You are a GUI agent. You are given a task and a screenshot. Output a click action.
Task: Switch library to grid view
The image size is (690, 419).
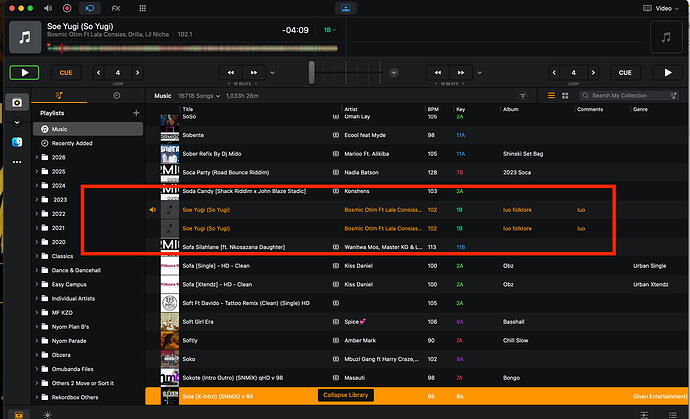coord(565,96)
